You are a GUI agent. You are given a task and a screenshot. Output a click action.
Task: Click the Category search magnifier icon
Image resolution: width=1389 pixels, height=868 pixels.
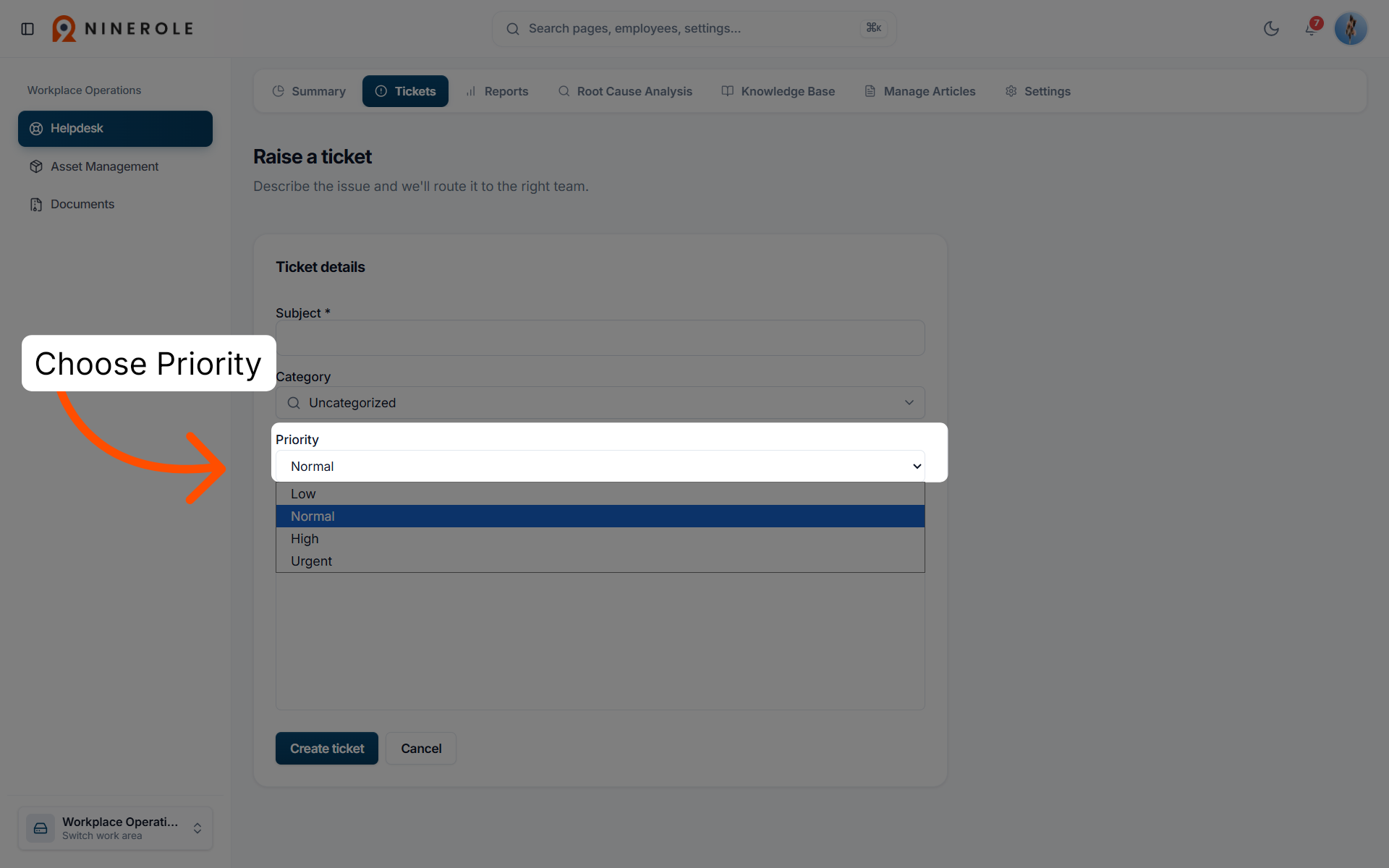point(294,403)
